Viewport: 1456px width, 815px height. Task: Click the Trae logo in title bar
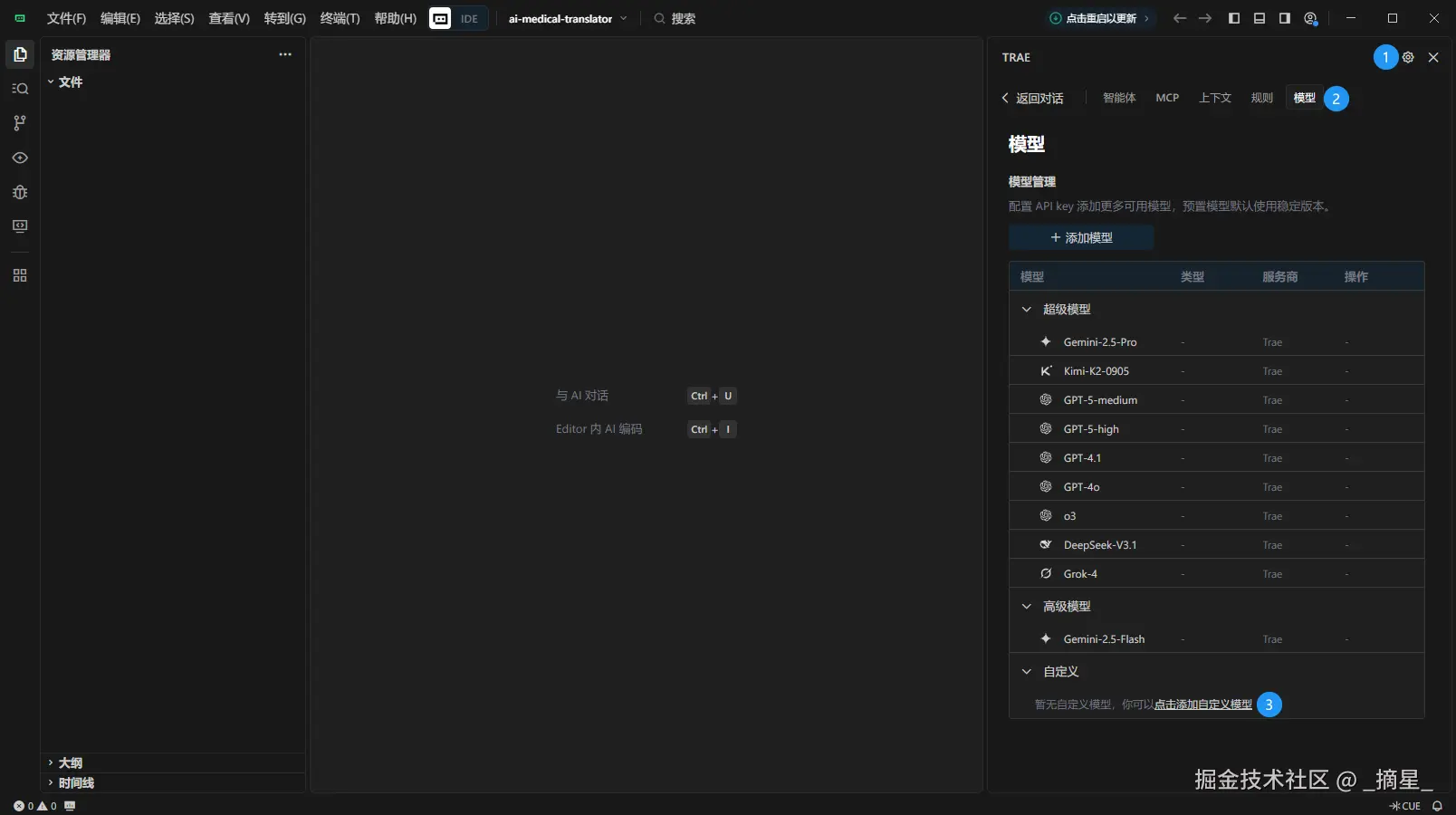tap(20, 18)
